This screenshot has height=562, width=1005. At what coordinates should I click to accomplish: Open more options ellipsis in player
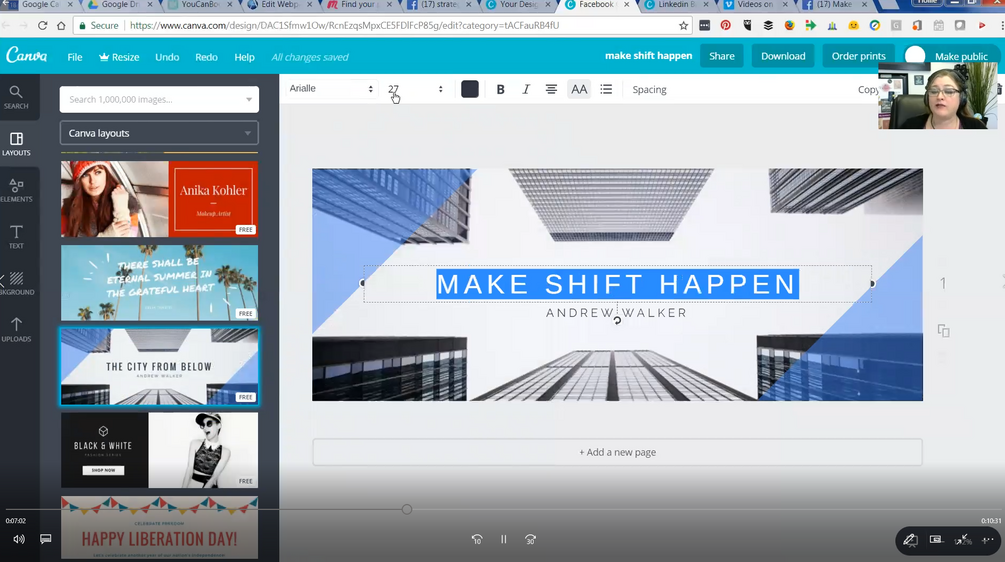point(987,540)
